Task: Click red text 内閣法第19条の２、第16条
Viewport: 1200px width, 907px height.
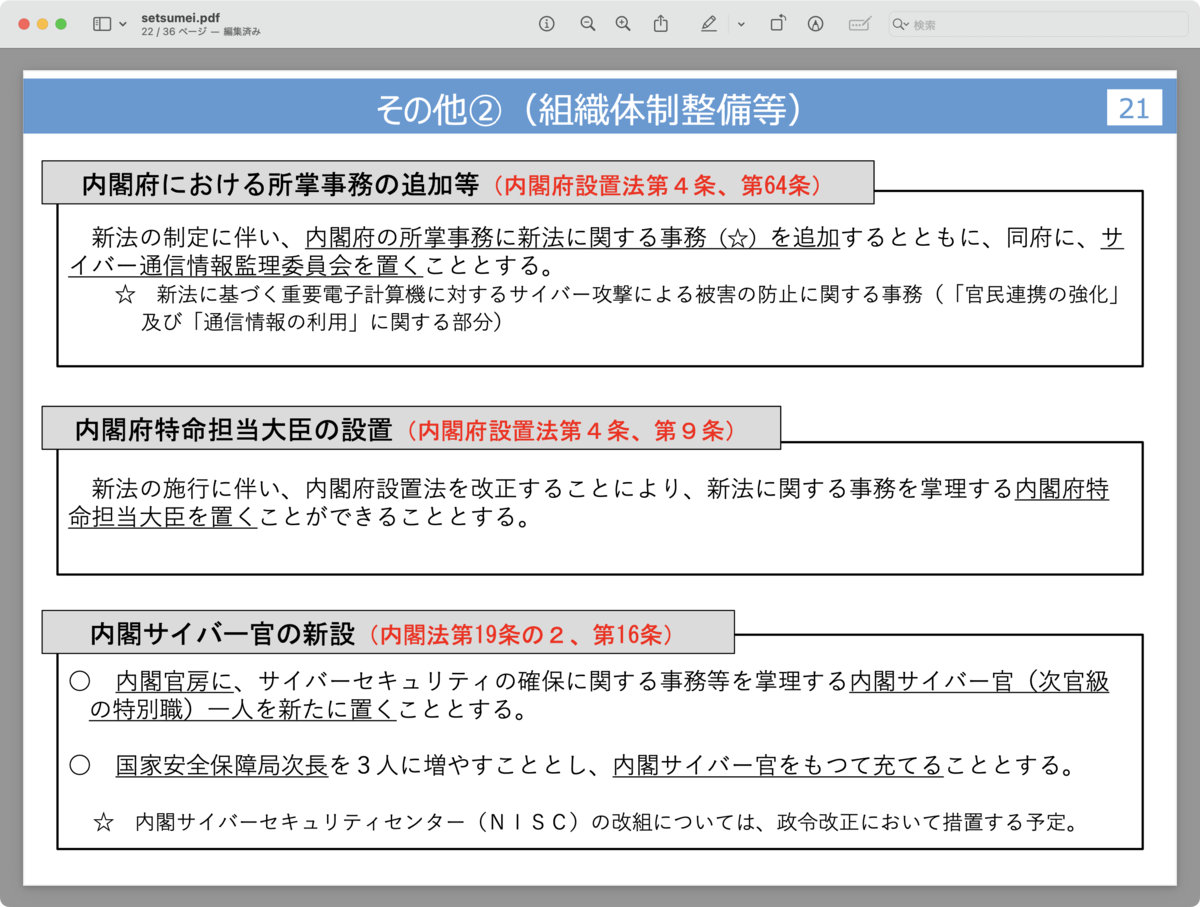Action: 520,634
